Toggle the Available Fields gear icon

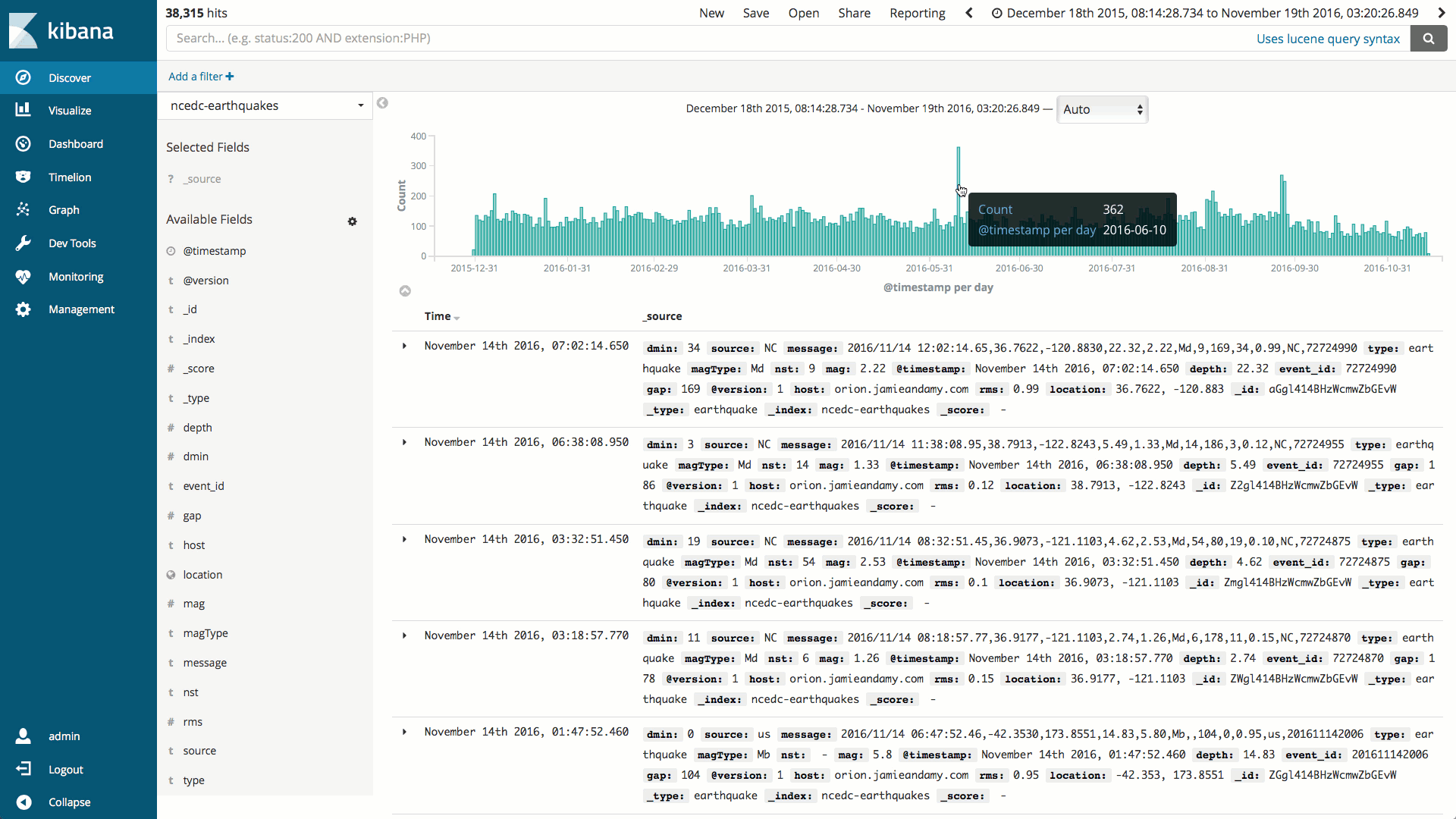point(353,221)
